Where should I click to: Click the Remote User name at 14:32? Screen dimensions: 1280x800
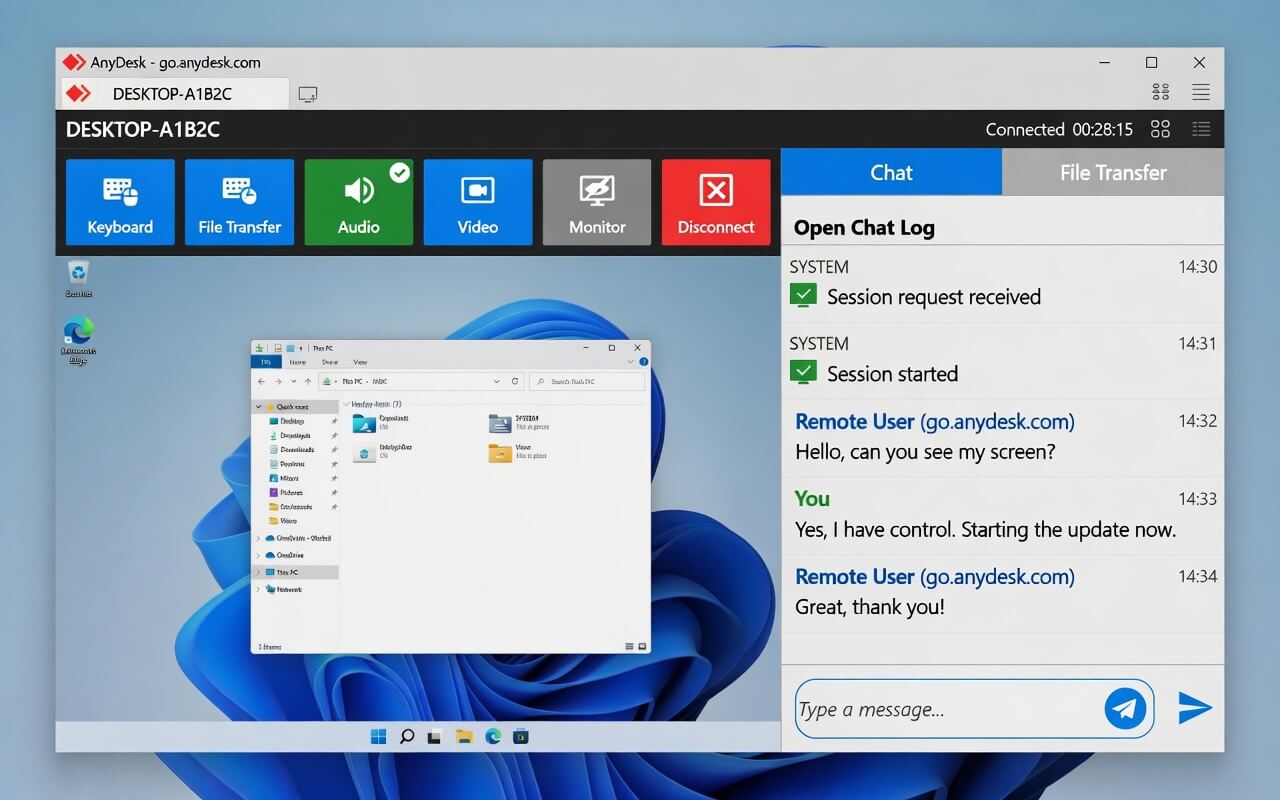pyautogui.click(x=855, y=421)
